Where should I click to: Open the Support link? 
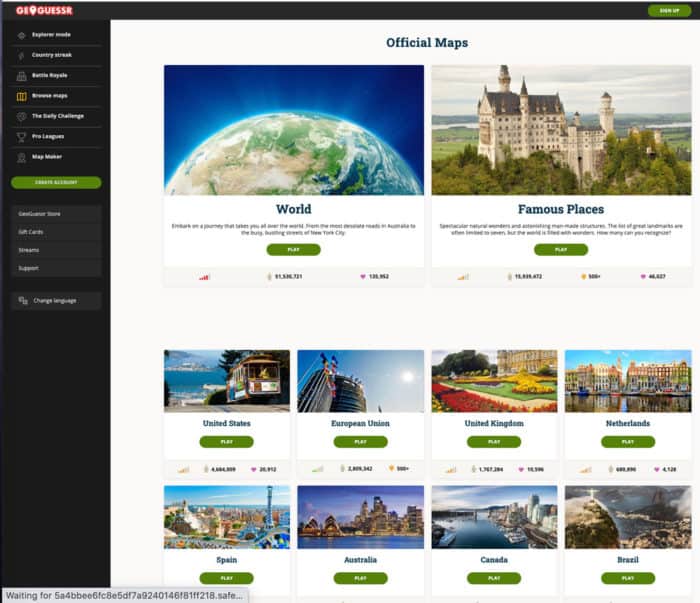click(57, 268)
